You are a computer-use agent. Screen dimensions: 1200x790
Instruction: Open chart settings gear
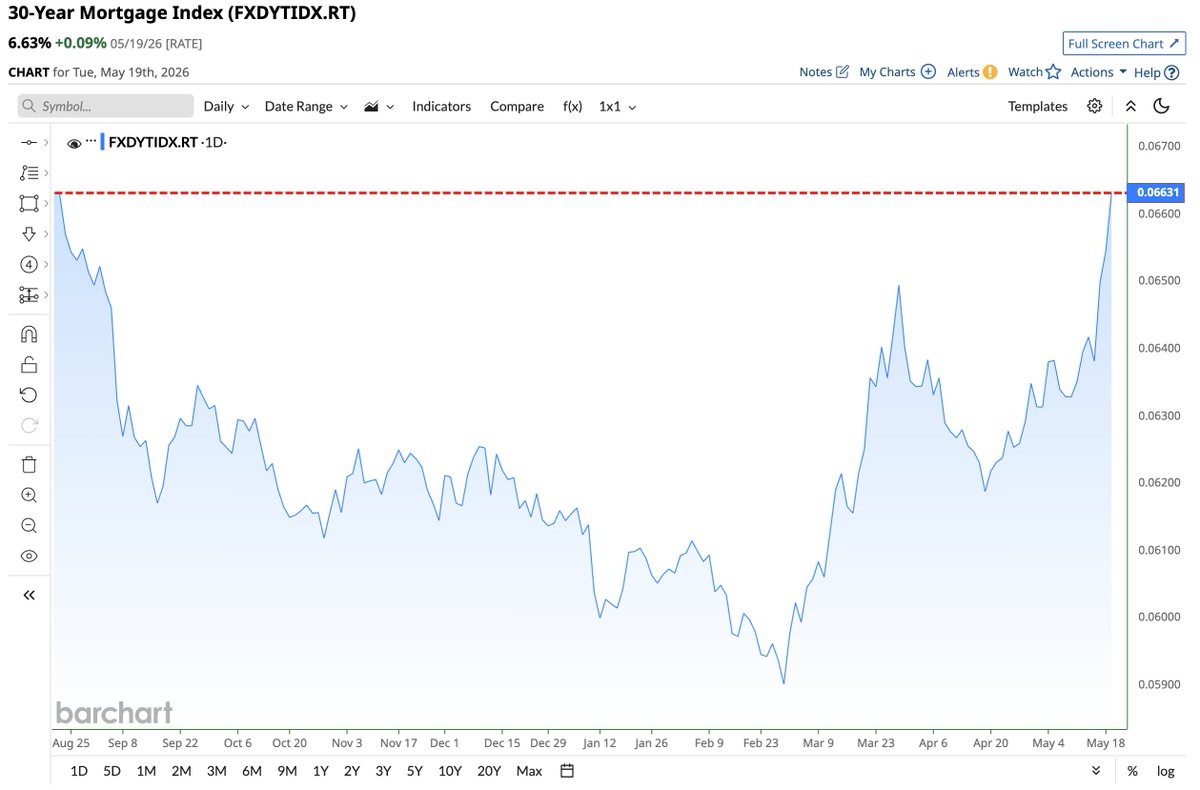tap(1095, 106)
